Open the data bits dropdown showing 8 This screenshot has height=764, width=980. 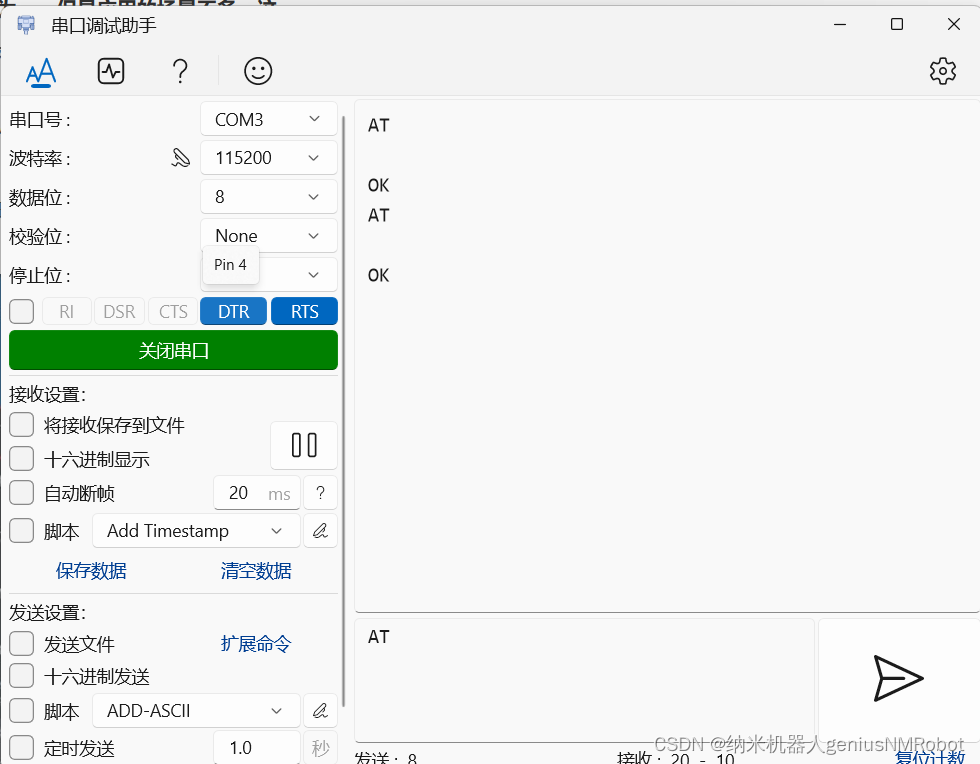[269, 197]
